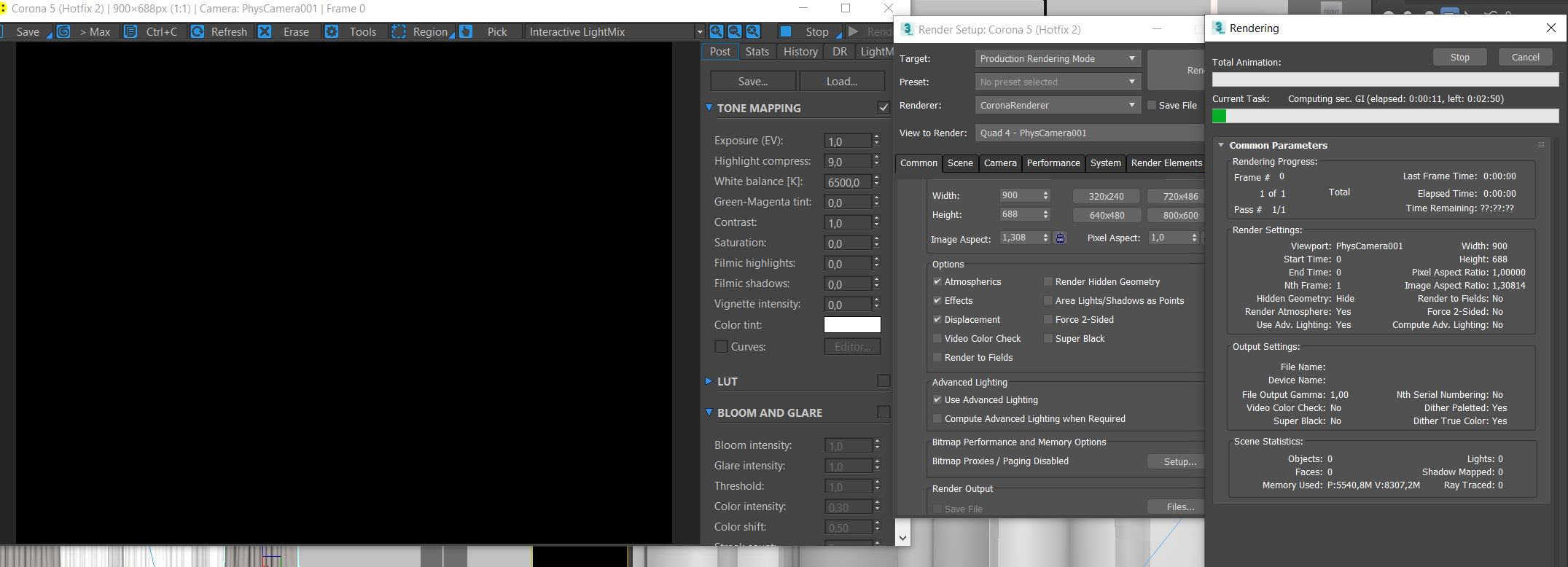Select the Region dashed-square icon
The width and height of the screenshot is (1568, 567).
point(399,31)
